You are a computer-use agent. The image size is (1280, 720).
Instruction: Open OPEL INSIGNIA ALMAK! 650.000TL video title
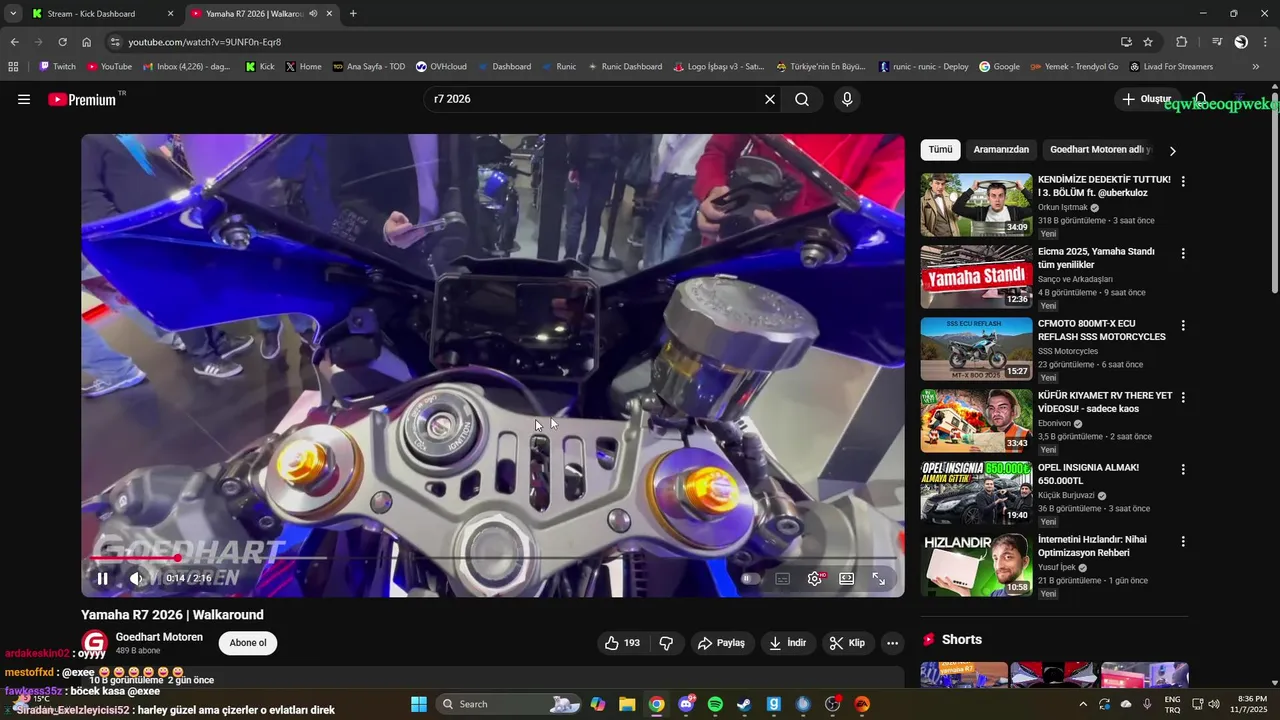[x=1088, y=474]
